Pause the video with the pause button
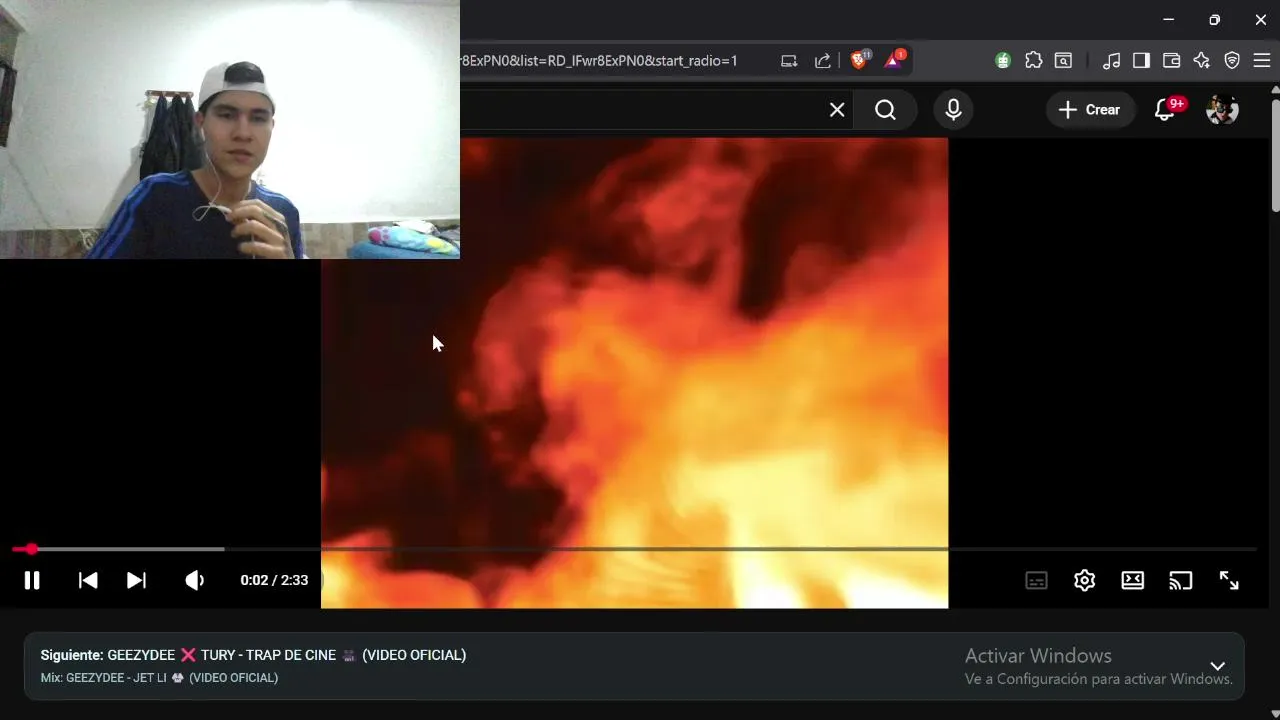This screenshot has height=720, width=1280. (32, 580)
